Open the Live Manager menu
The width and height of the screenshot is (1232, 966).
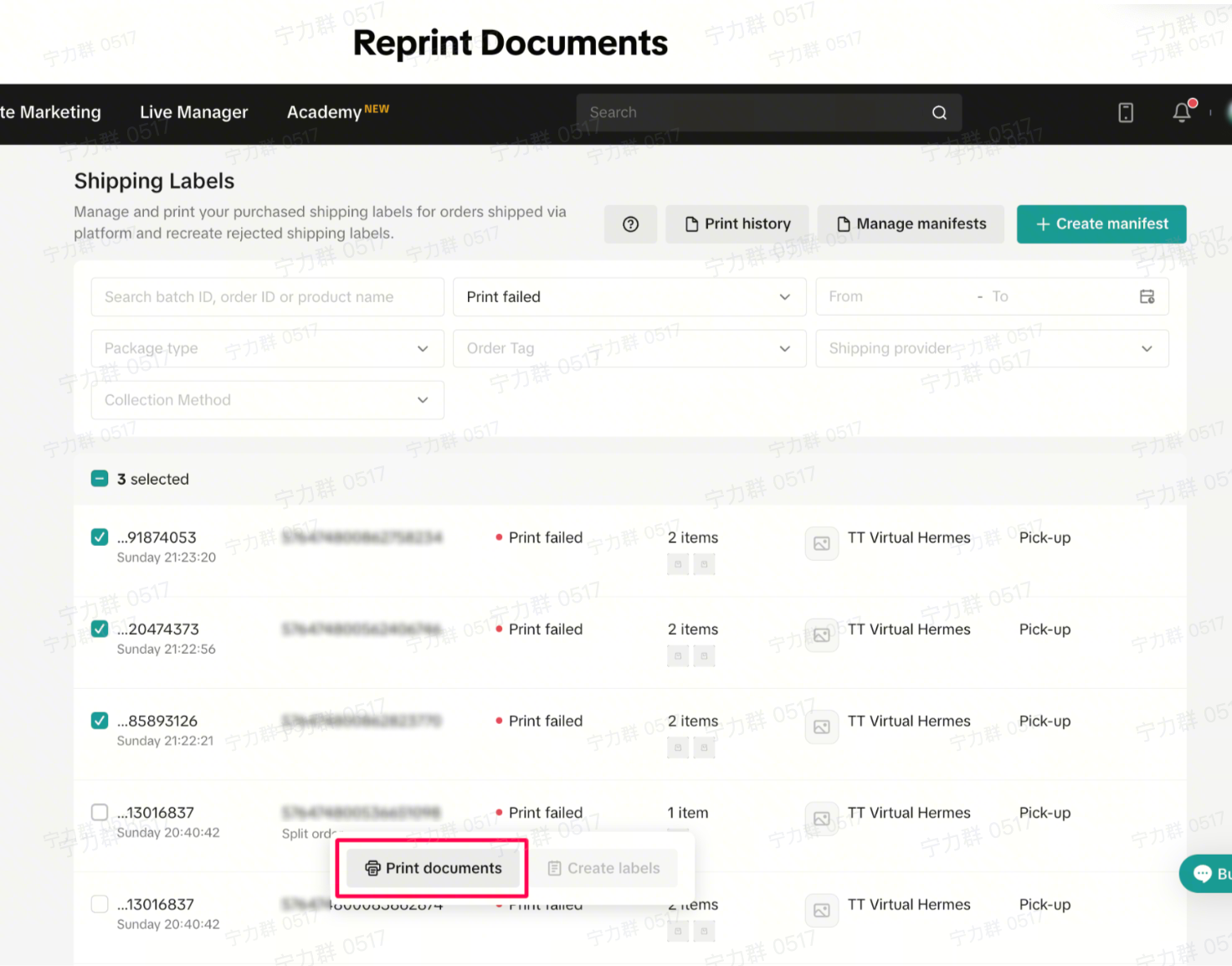tap(193, 112)
